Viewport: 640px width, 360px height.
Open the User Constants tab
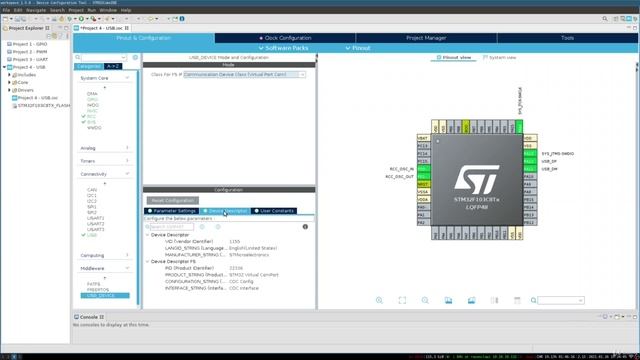274,211
